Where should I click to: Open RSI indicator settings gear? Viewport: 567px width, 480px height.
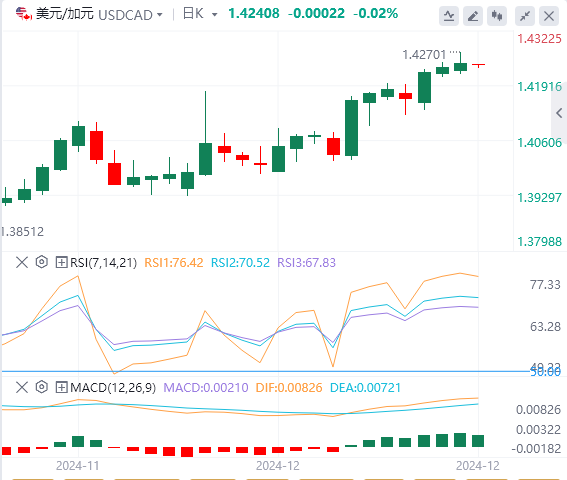[42, 262]
